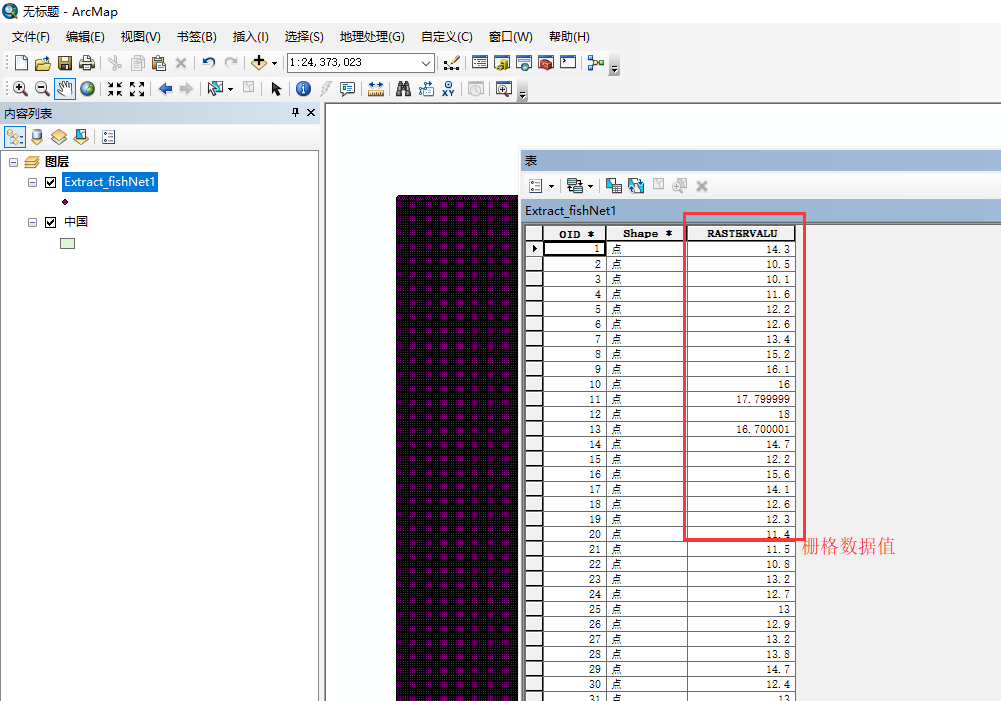Click Select By Attributes in table

[614, 186]
